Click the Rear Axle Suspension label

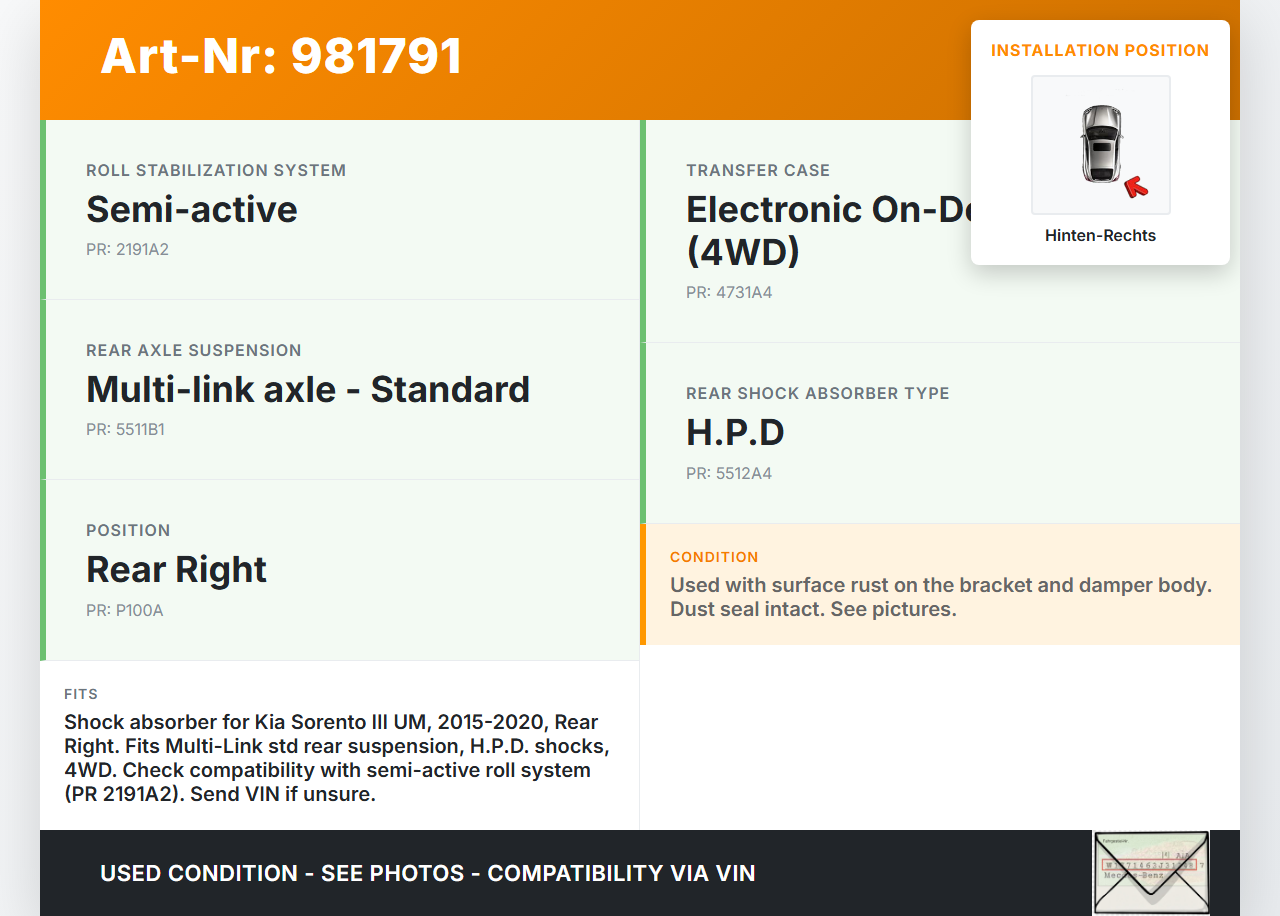[194, 350]
